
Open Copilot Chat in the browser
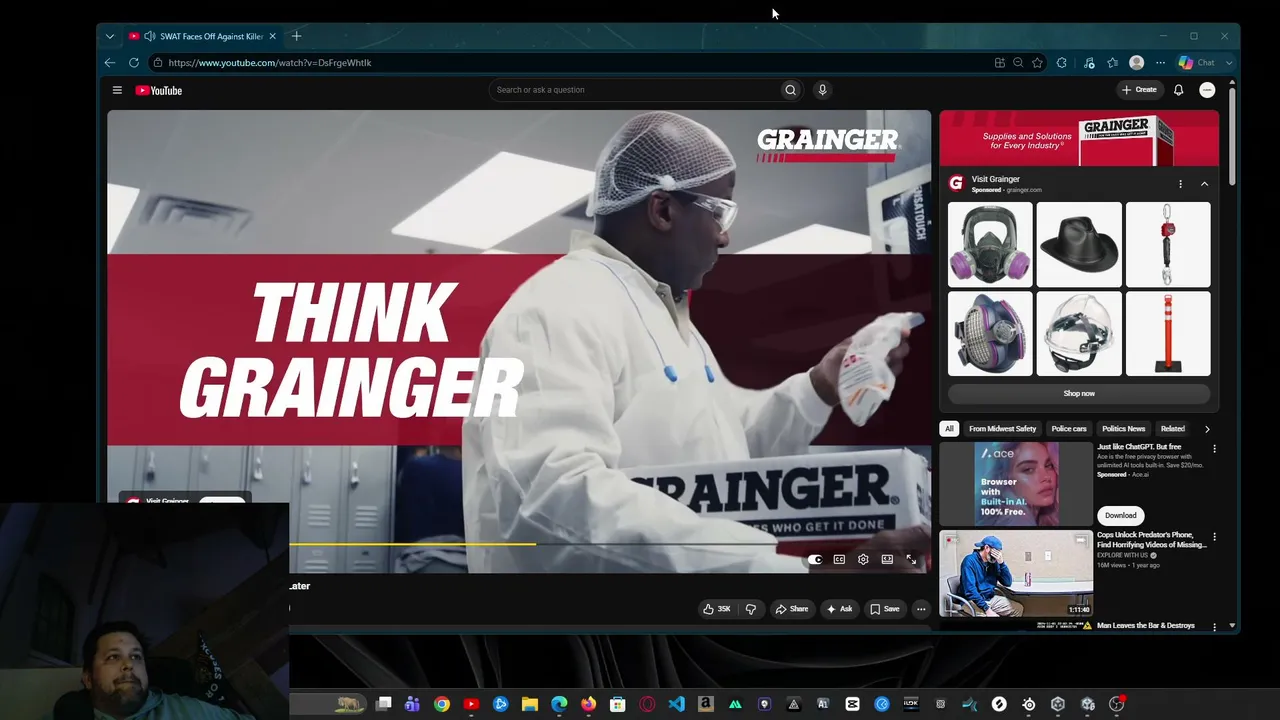click(1199, 62)
